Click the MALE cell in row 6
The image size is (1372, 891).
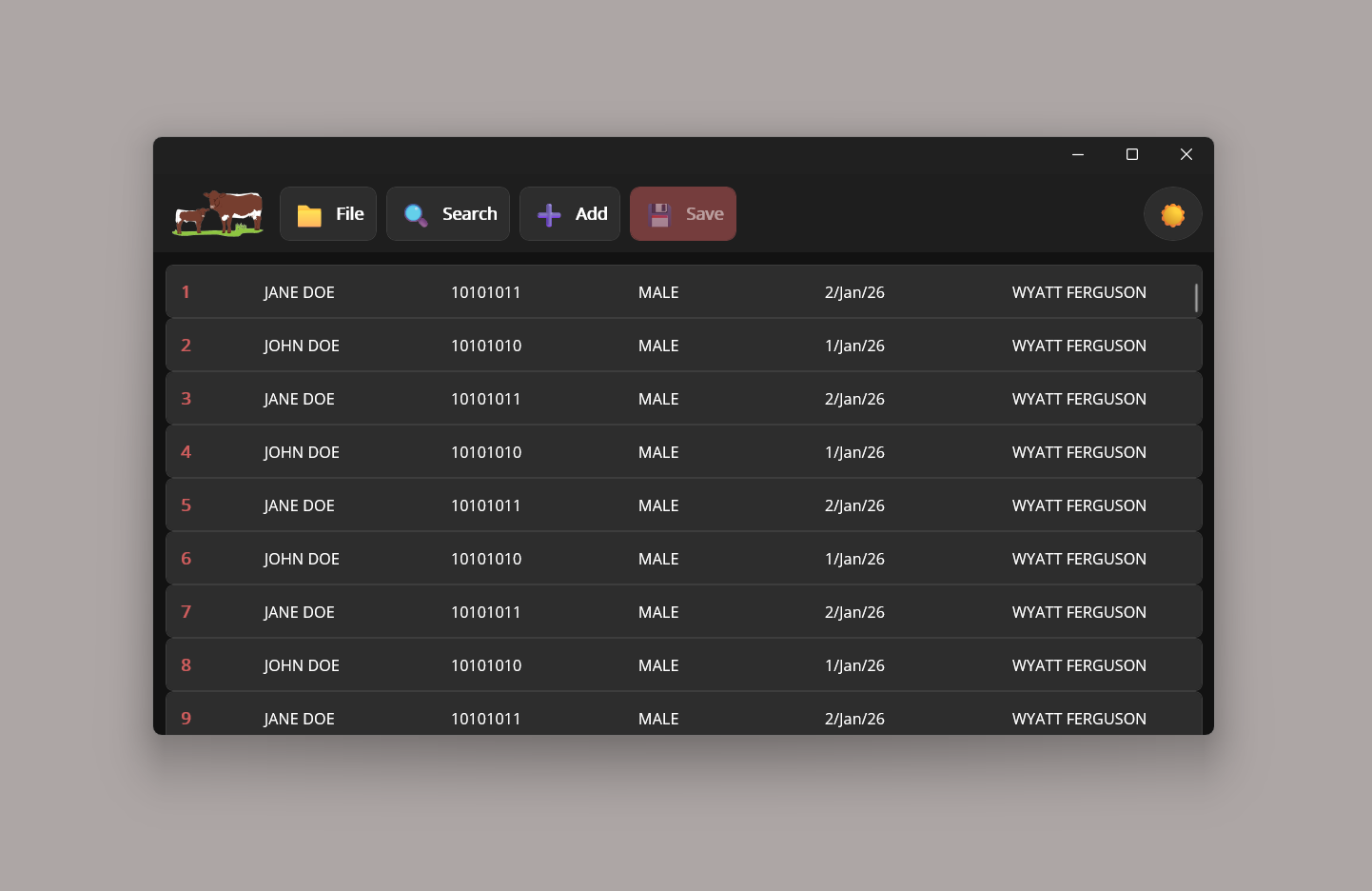(x=658, y=558)
